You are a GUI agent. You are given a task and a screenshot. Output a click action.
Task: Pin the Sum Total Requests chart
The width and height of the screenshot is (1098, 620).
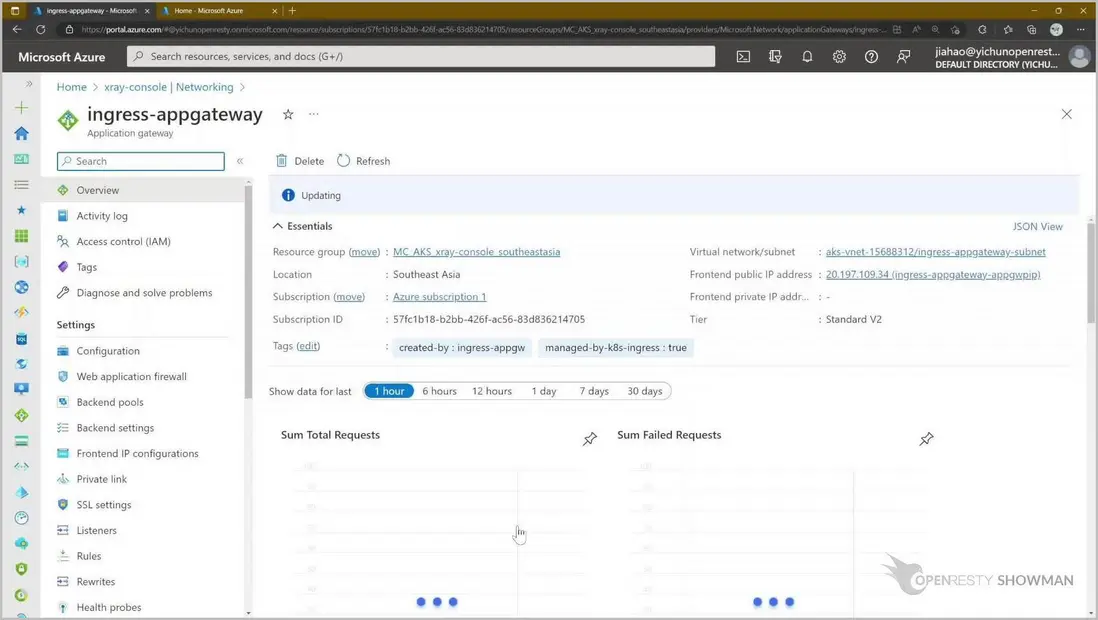(x=590, y=439)
